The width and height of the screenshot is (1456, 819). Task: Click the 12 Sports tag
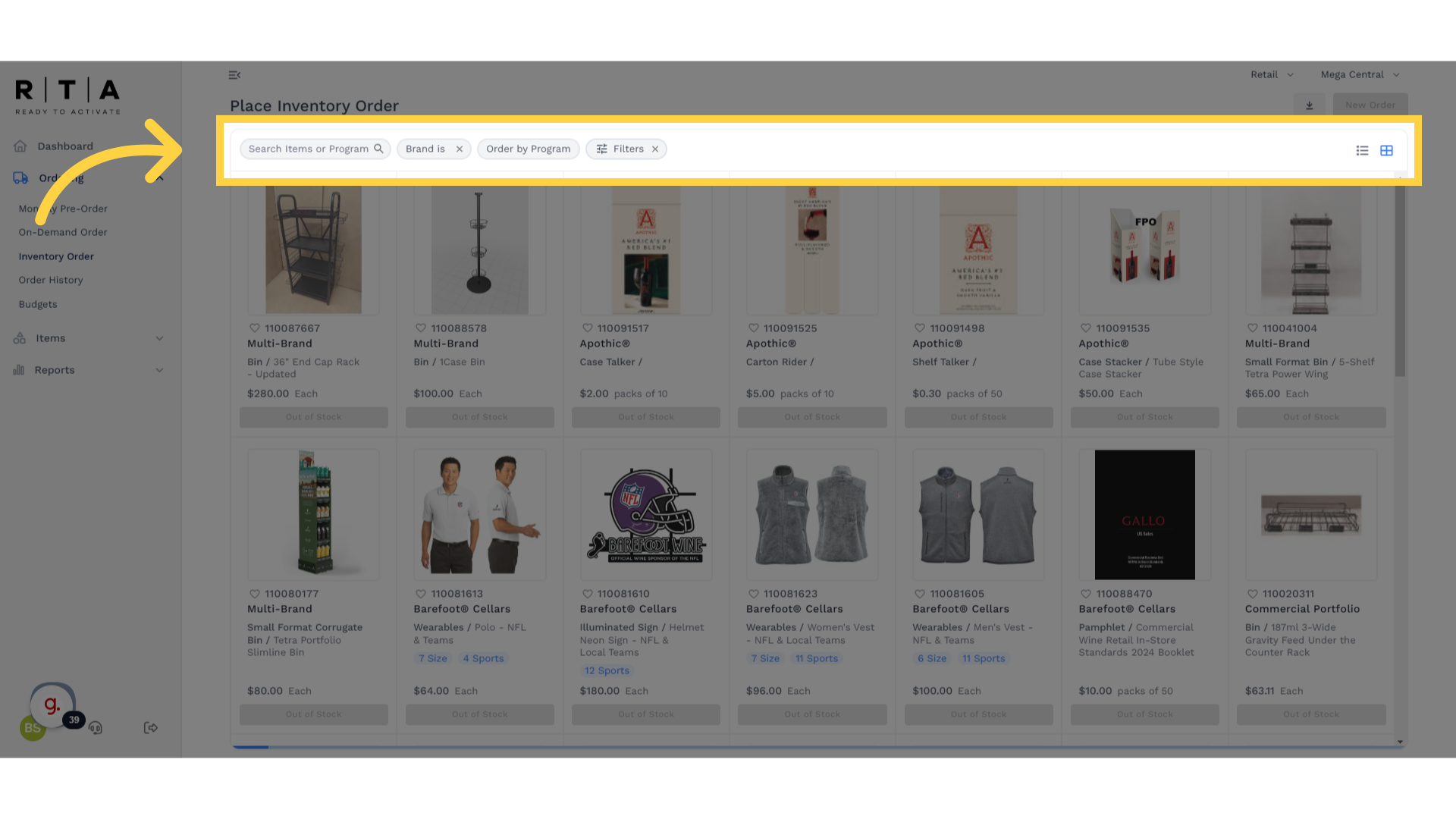[607, 671]
